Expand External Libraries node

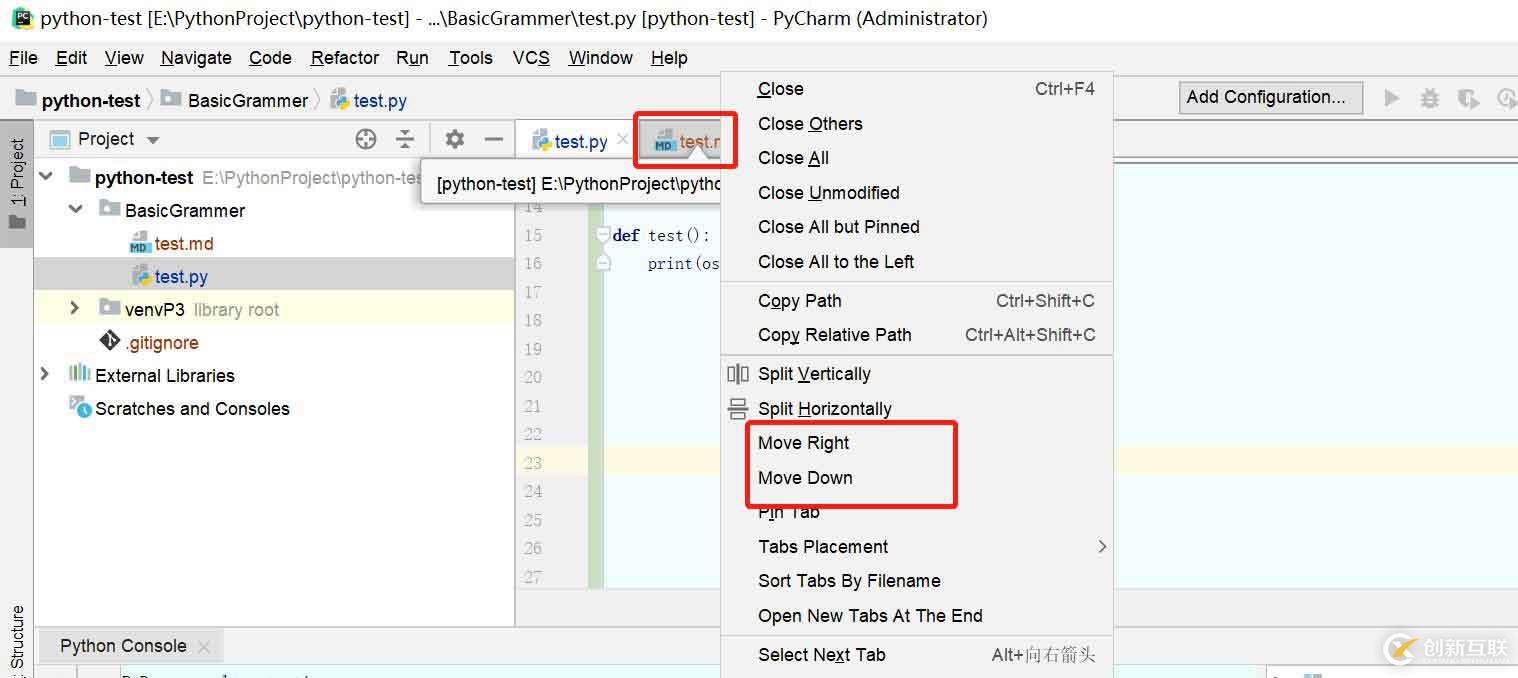point(44,374)
